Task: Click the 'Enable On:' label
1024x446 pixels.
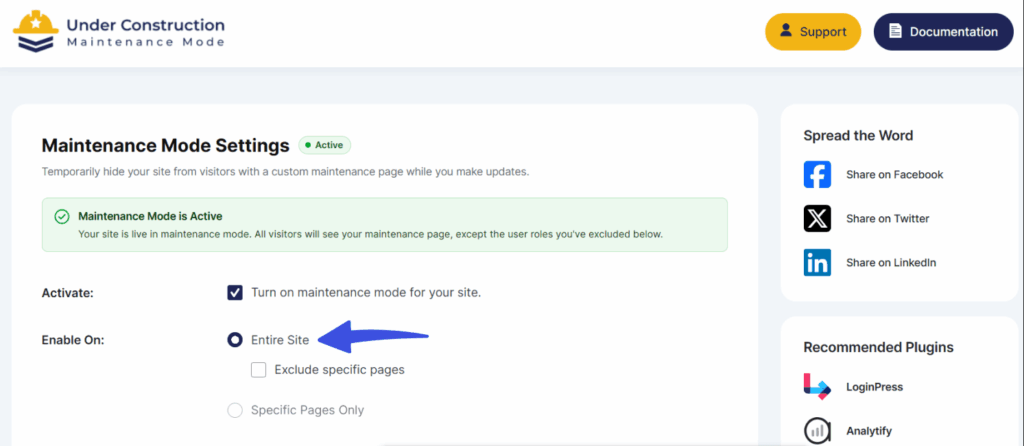Action: click(x=73, y=340)
